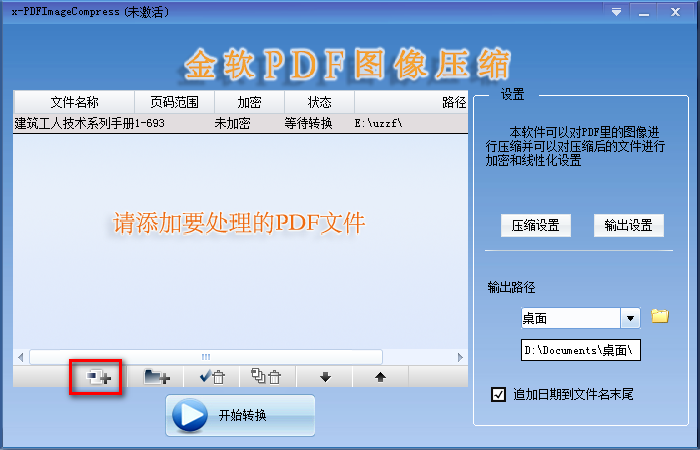Click the scrollbar left arrow
The image size is (700, 450).
(x=21, y=357)
